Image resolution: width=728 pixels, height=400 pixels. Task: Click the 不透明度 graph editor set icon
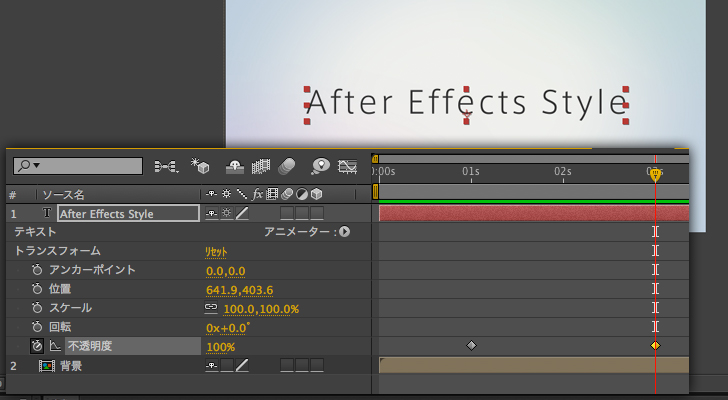(55, 346)
